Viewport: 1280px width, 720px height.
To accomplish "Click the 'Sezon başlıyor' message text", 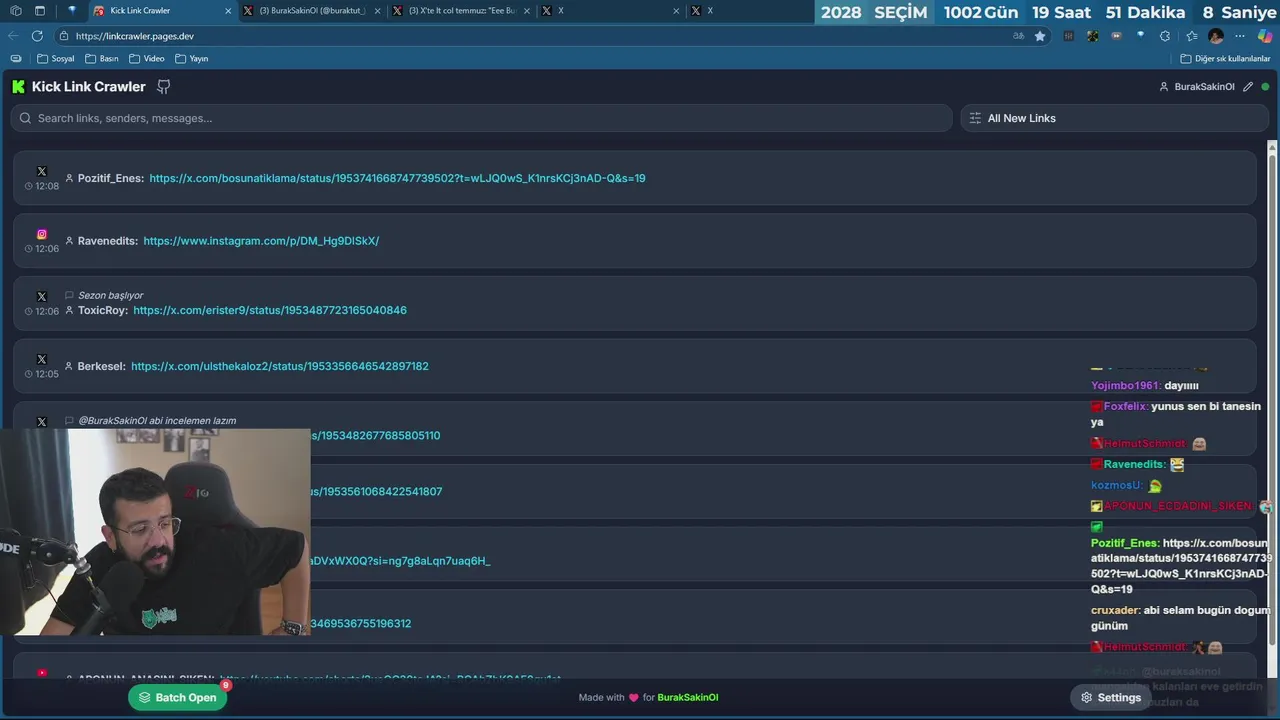I will click(110, 295).
